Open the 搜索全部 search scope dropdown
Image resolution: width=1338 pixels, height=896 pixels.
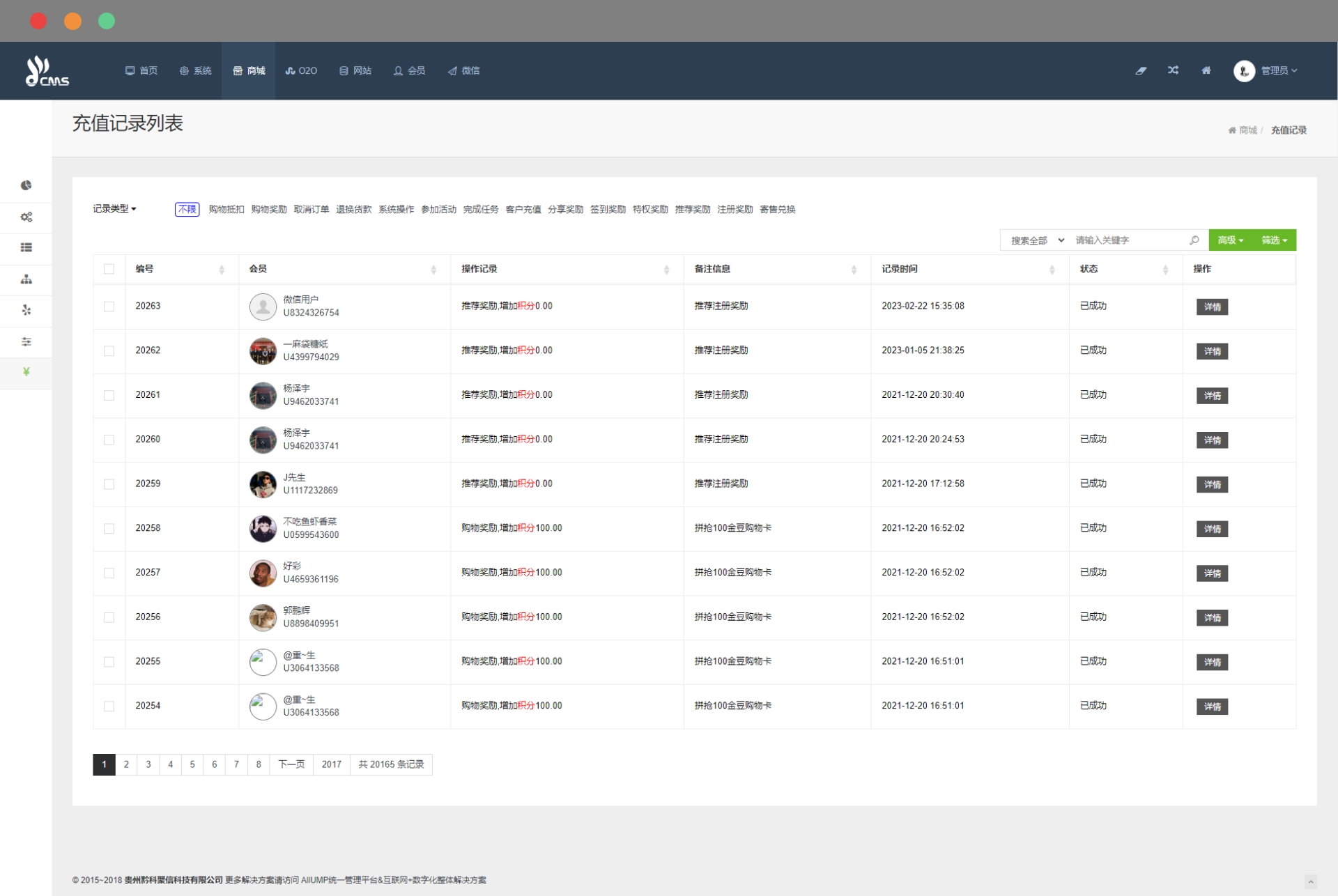(x=1036, y=240)
